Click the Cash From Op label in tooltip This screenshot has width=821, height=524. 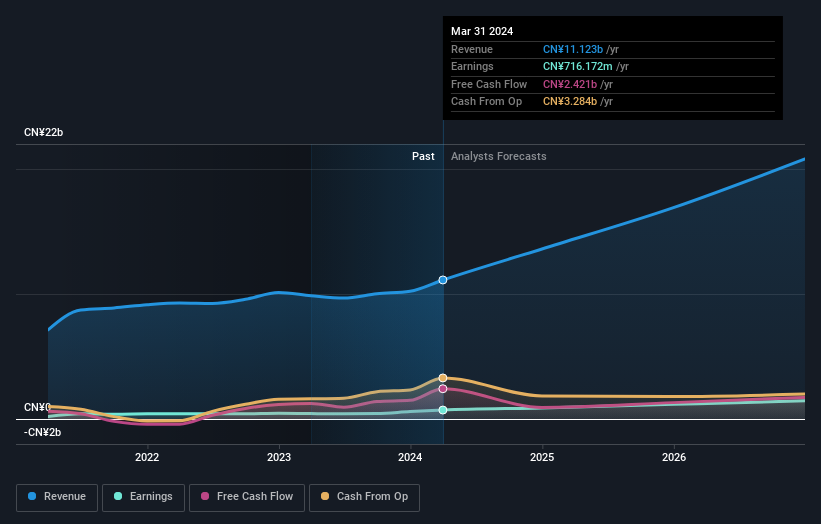[486, 102]
